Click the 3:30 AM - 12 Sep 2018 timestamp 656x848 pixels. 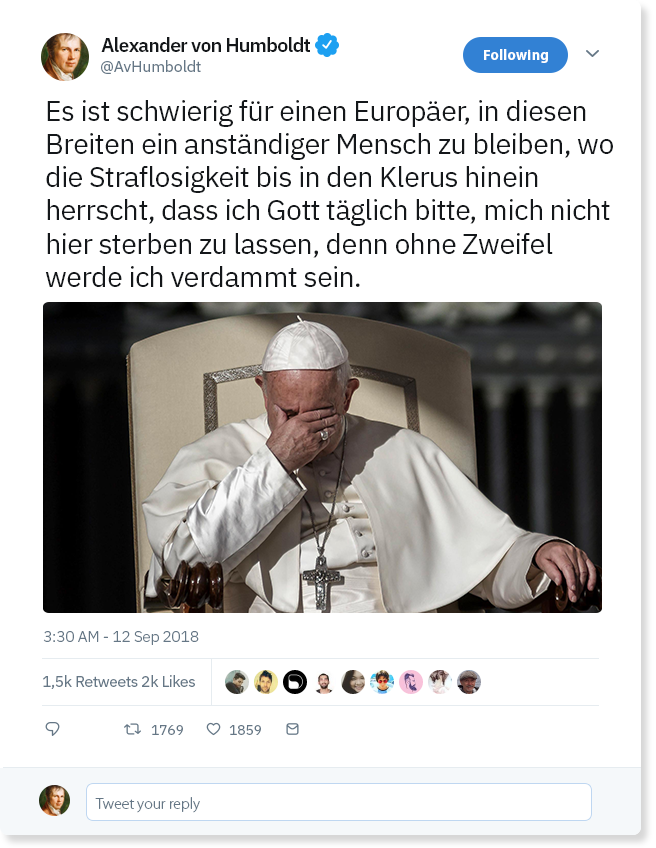(121, 637)
